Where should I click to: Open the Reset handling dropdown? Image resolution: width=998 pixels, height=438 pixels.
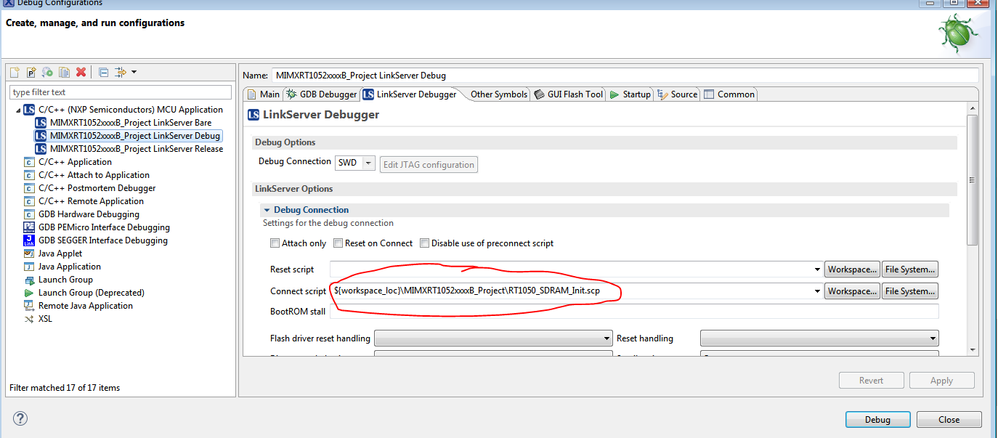pos(820,339)
